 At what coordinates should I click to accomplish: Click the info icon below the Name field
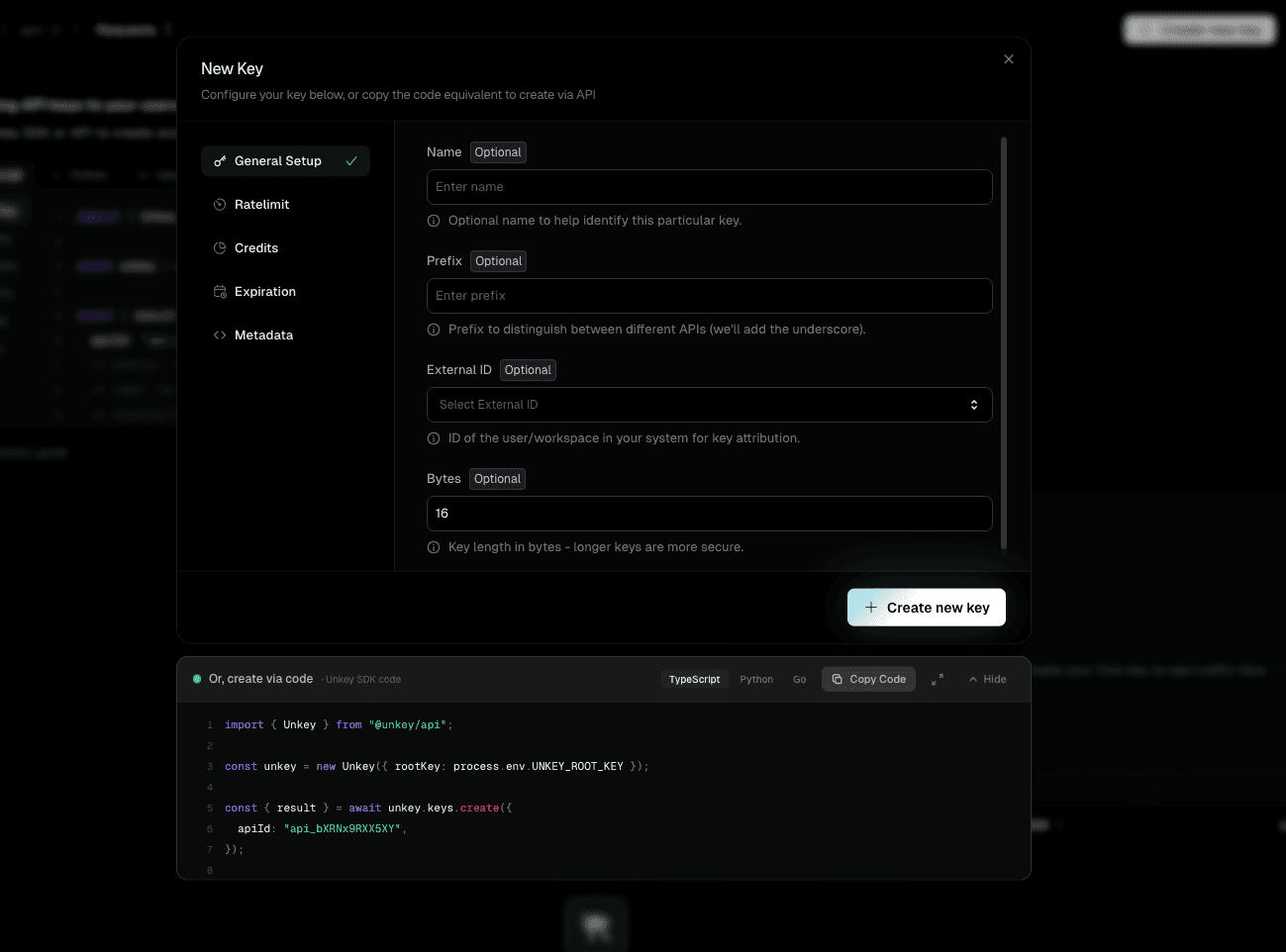[434, 221]
